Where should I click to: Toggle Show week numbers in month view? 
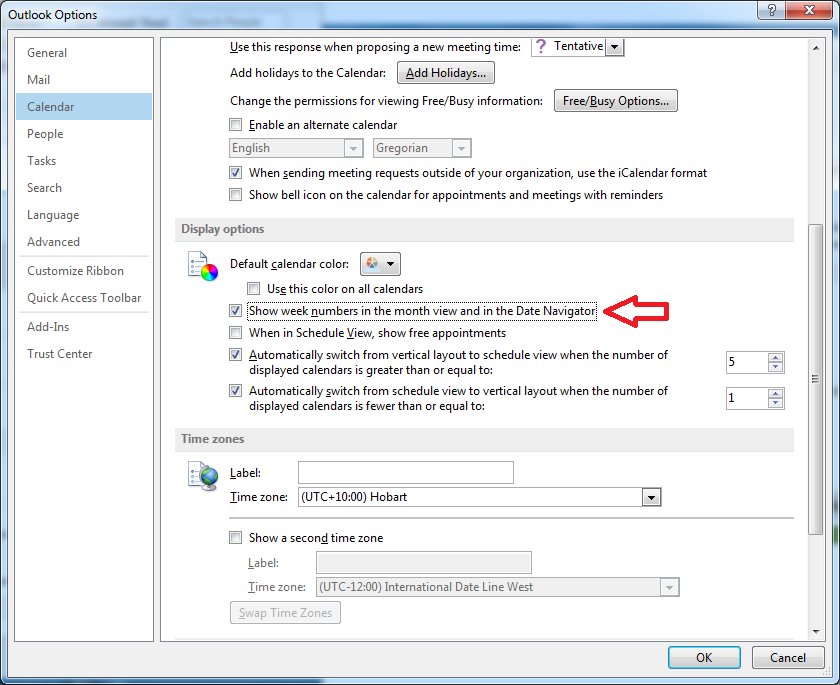pos(235,311)
